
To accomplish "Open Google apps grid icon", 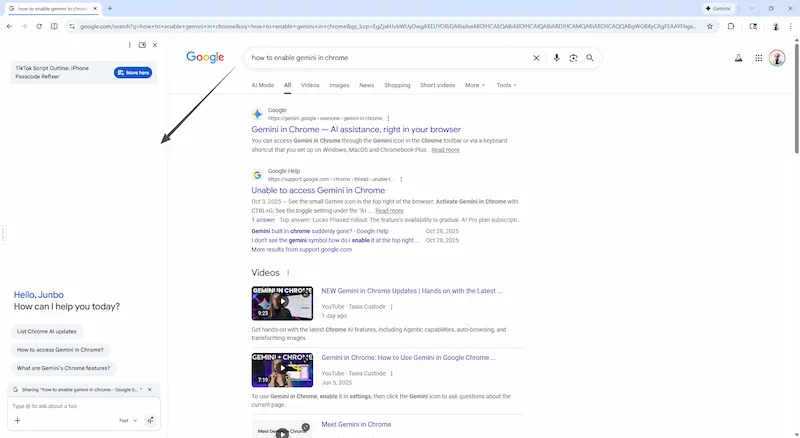I will pos(759,58).
